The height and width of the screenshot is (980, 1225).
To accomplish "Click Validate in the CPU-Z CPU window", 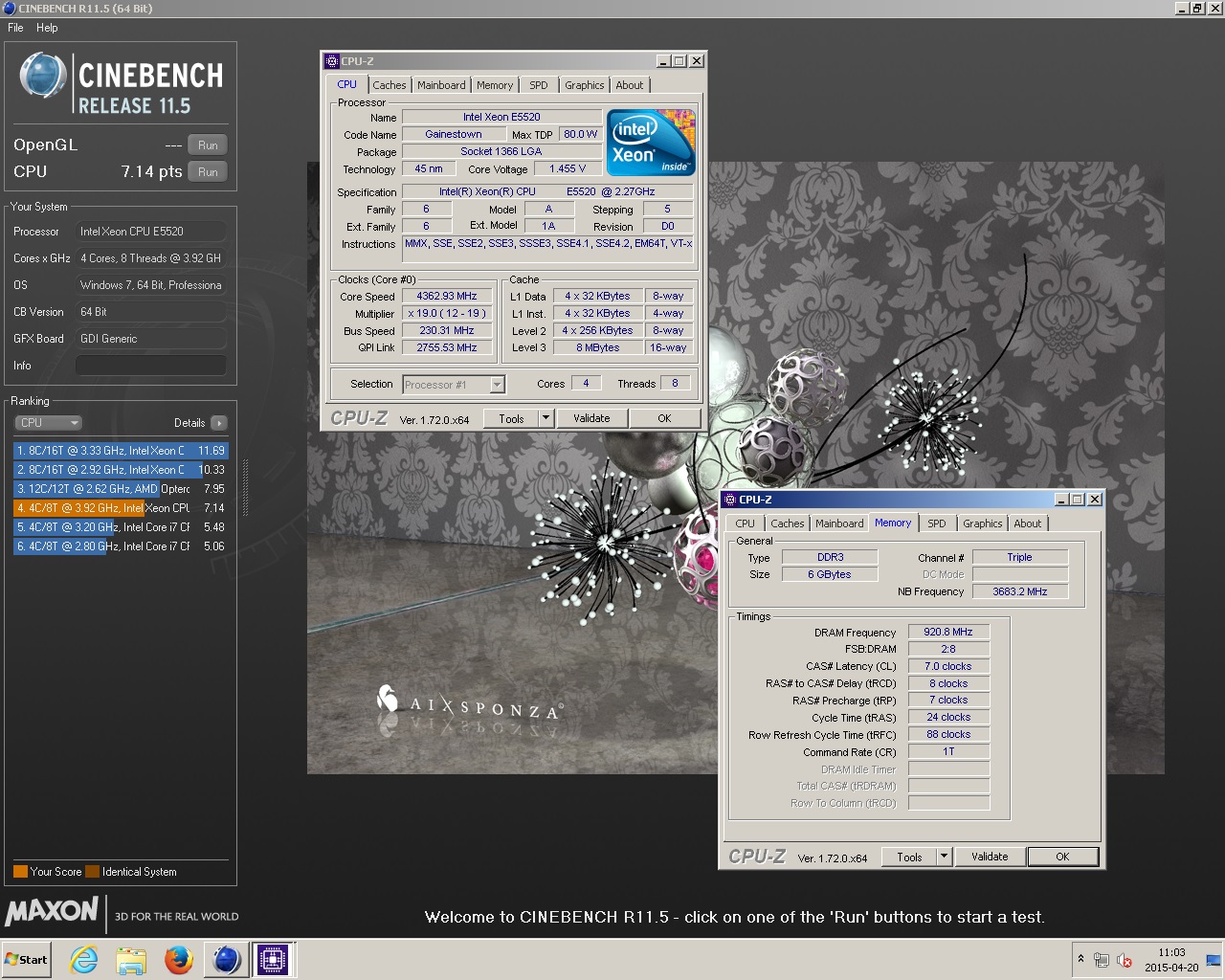I will pyautogui.click(x=591, y=418).
